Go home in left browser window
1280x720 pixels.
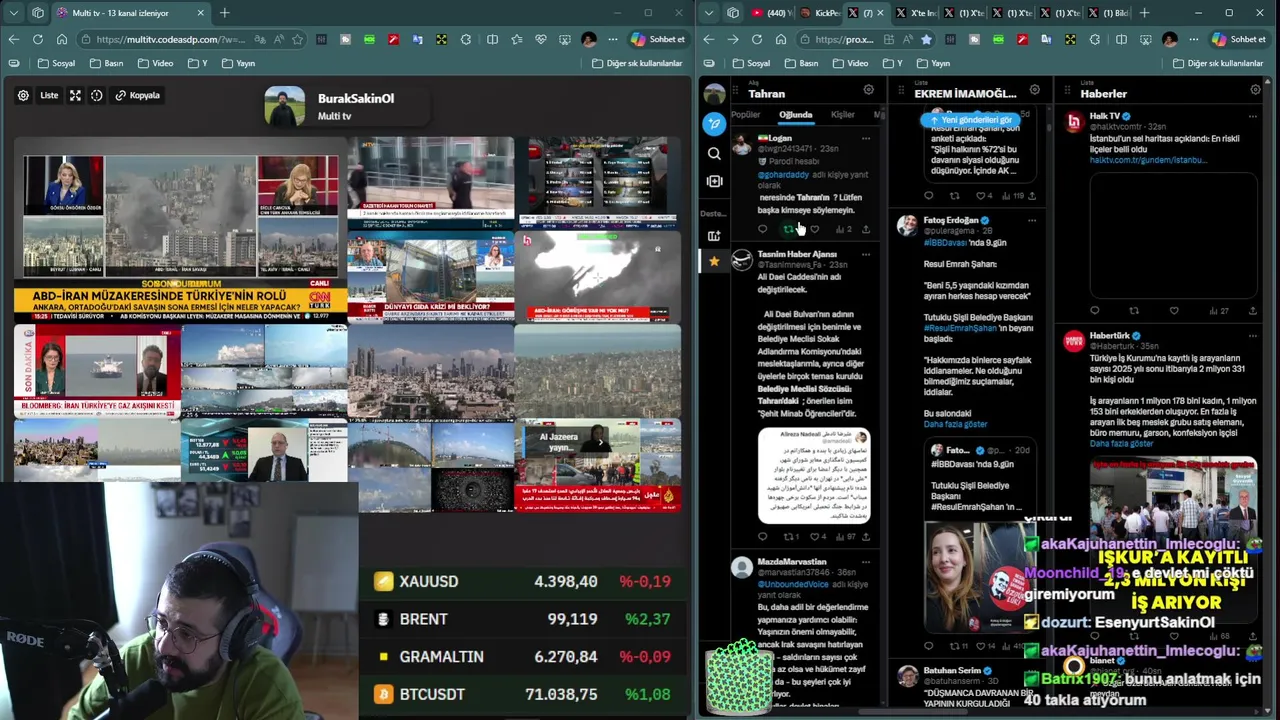[x=61, y=39]
